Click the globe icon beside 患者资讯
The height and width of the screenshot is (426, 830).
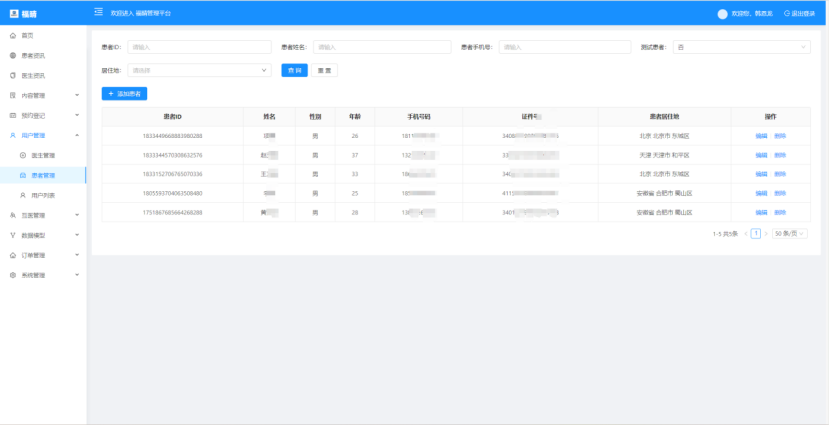click(12, 55)
